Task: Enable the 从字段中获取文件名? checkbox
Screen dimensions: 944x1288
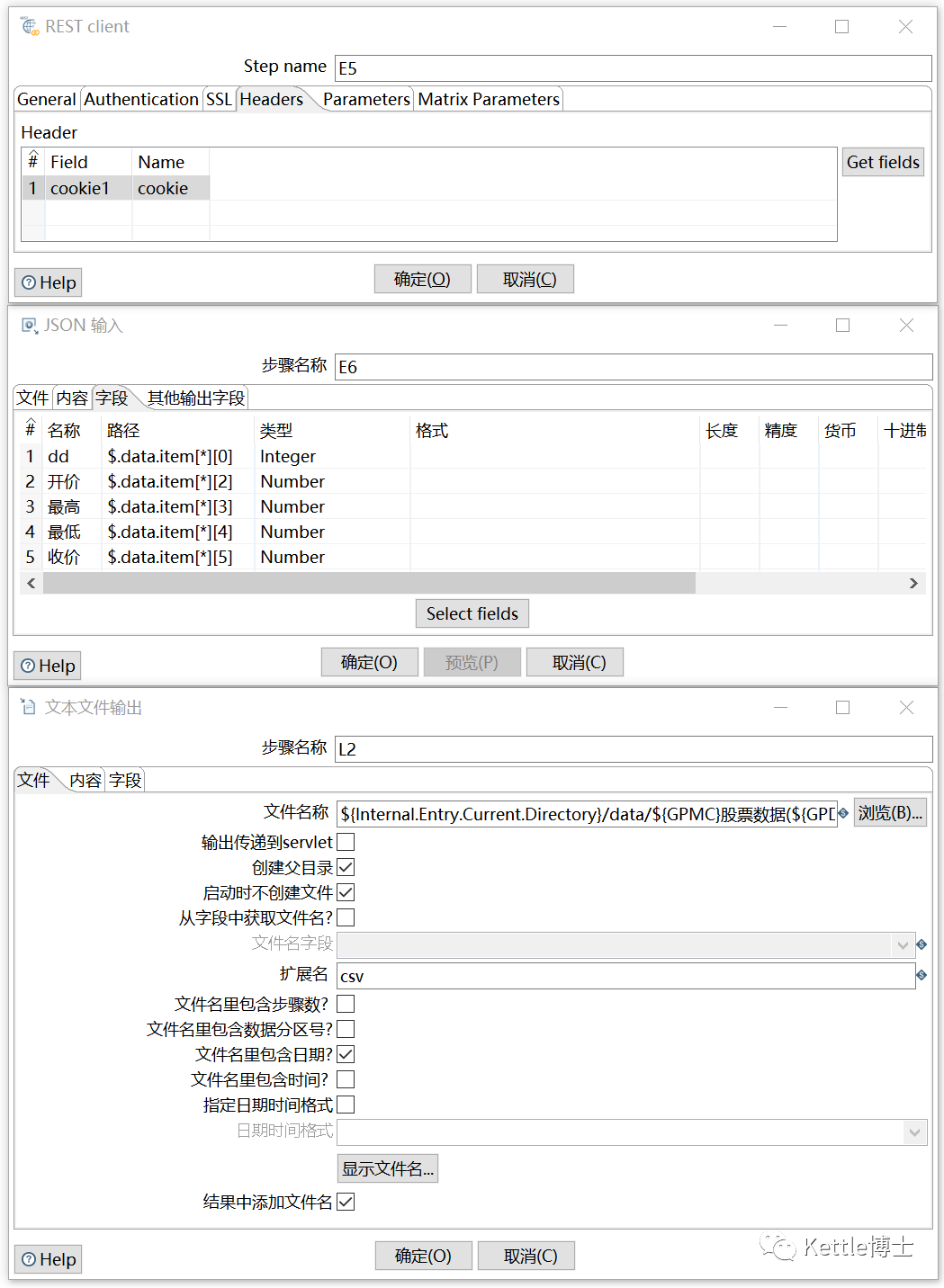Action: tap(346, 917)
